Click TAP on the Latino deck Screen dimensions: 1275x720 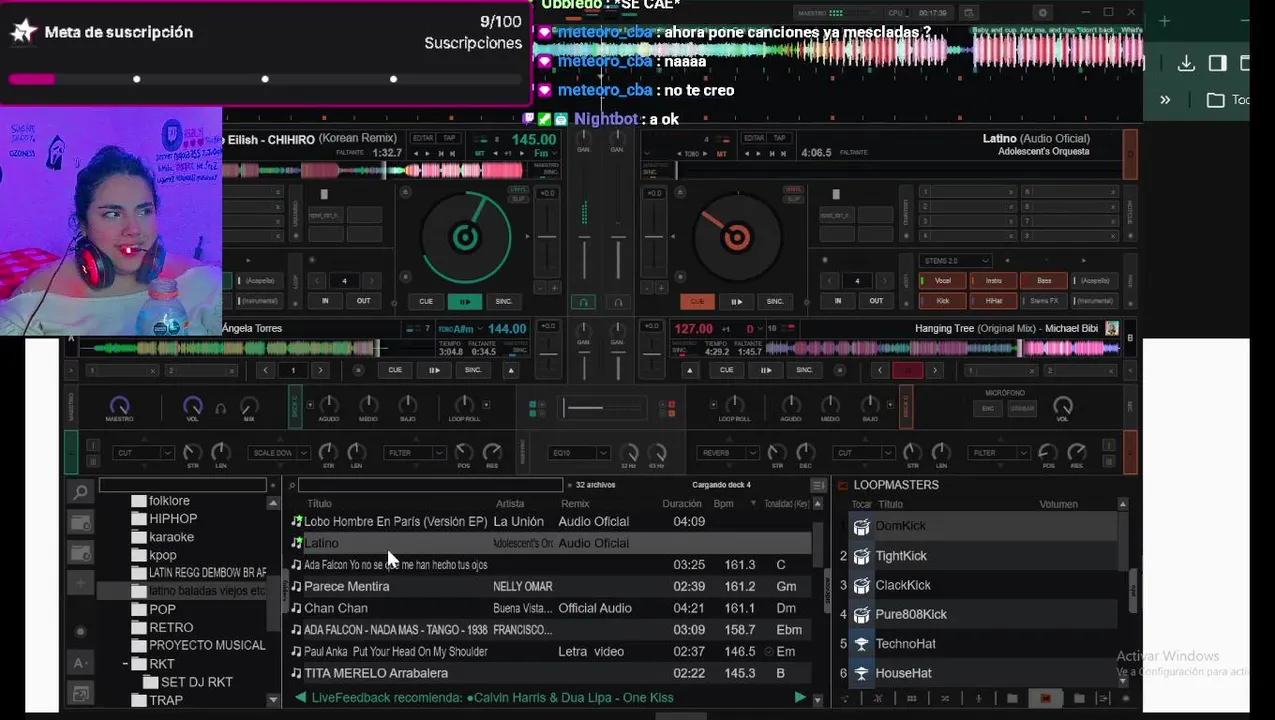tap(780, 138)
